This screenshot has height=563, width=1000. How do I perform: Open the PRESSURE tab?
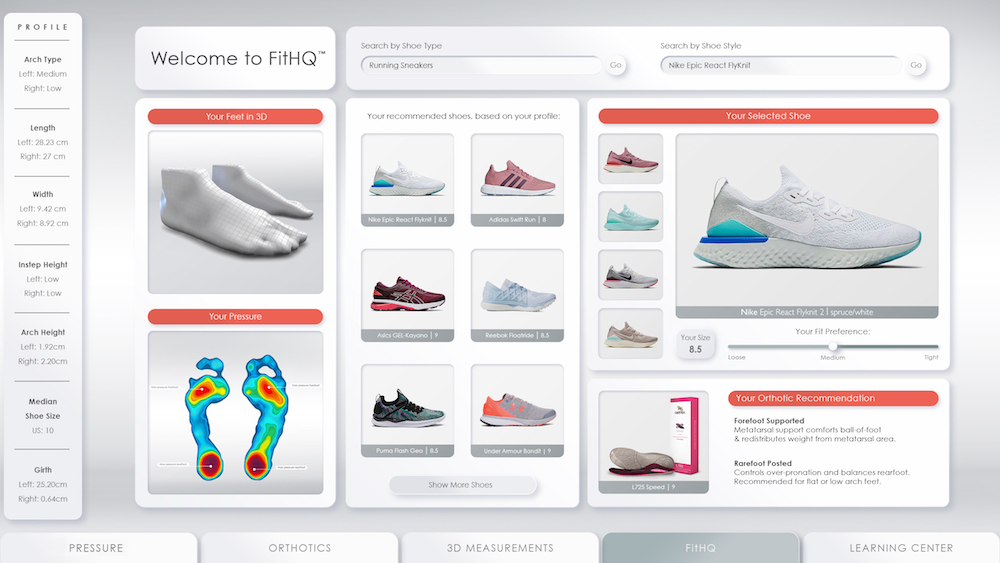pos(97,548)
